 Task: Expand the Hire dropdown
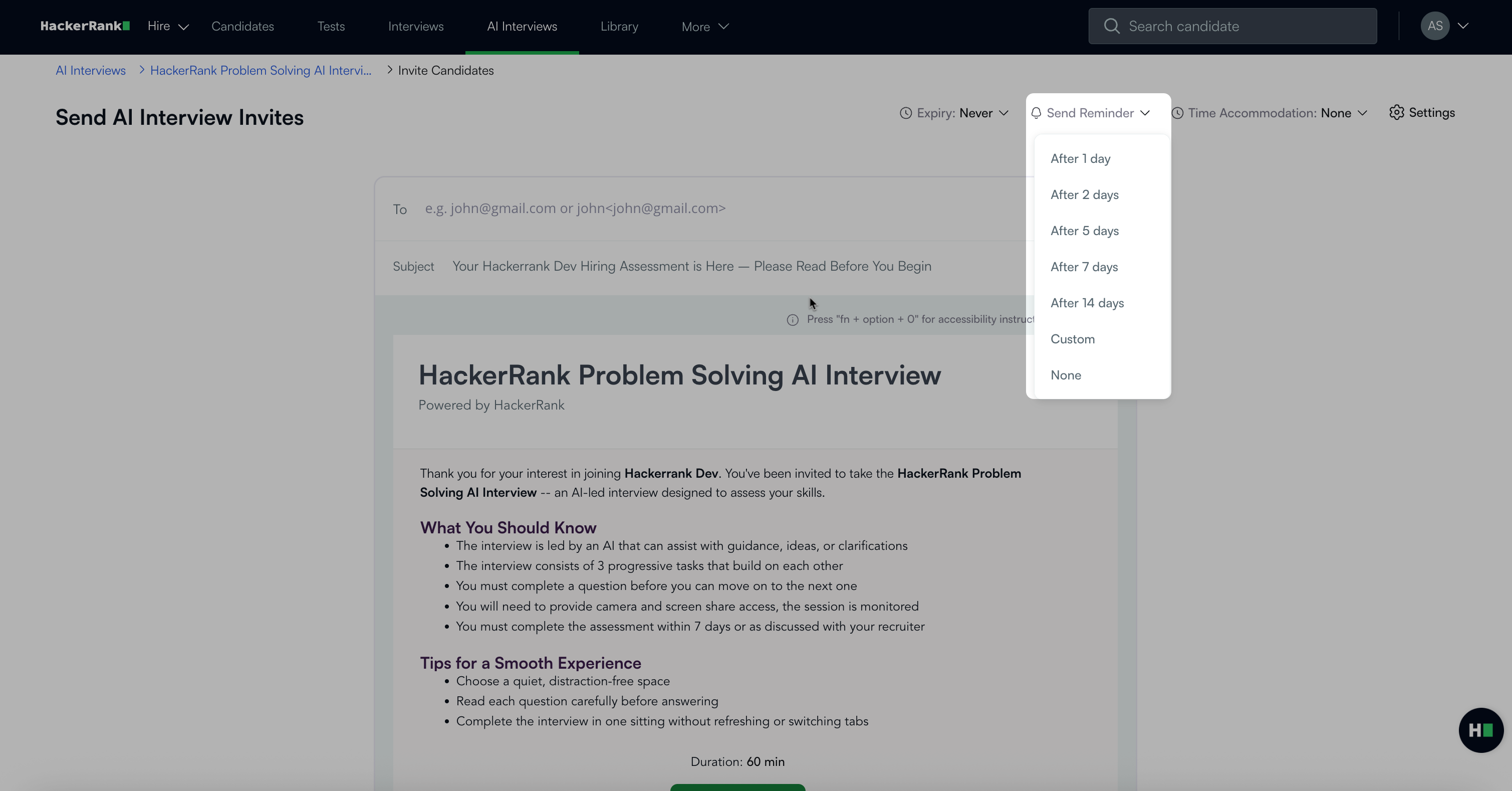pyautogui.click(x=168, y=27)
